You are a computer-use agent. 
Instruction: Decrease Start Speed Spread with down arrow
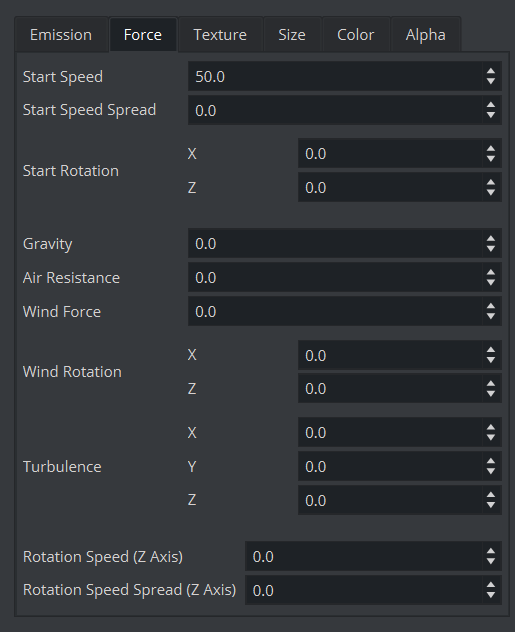[490, 115]
